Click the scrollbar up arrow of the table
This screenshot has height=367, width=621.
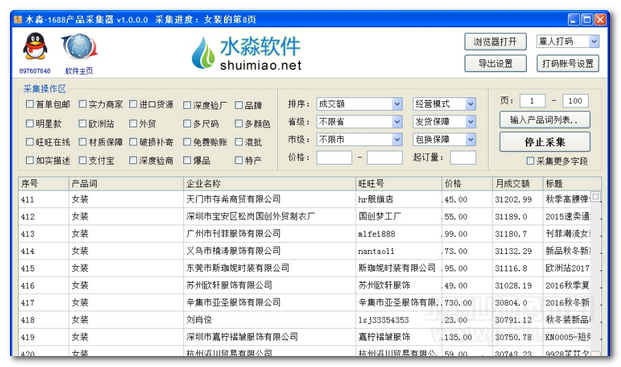[596, 196]
